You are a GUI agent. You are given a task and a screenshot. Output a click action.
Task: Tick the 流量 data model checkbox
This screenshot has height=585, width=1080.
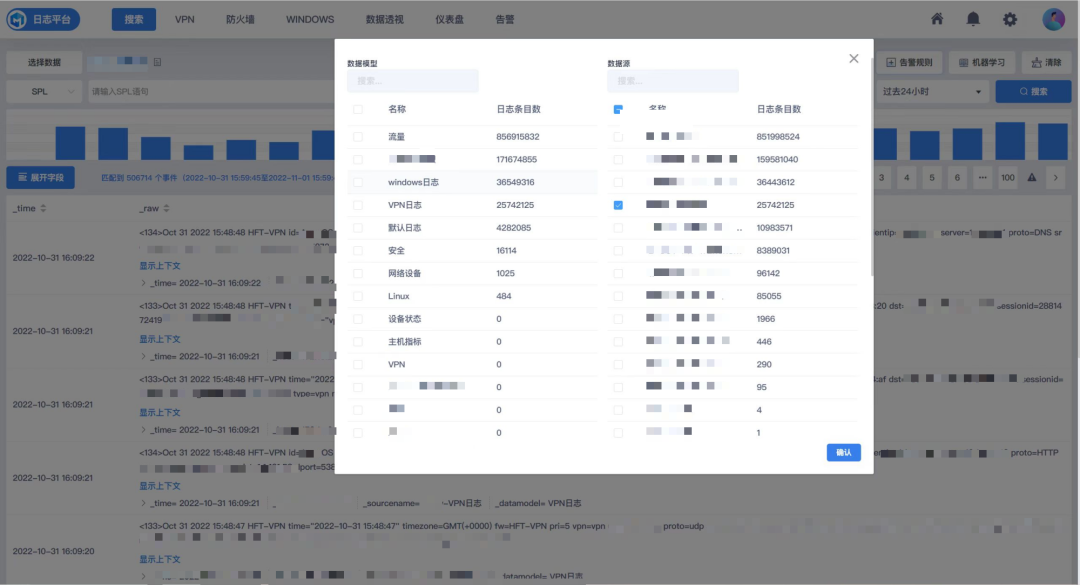pyautogui.click(x=357, y=137)
